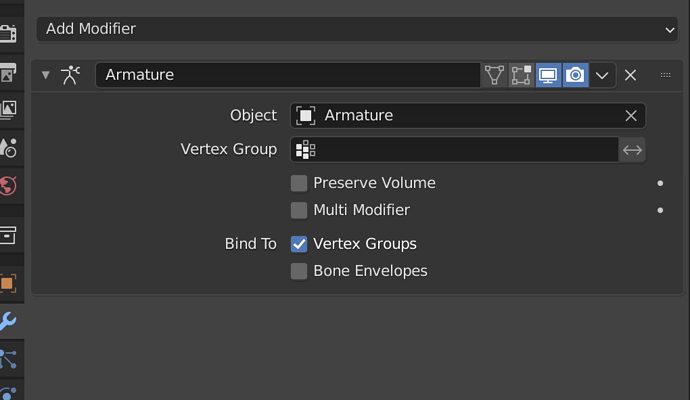Enable Preserve Volume checkbox

299,183
